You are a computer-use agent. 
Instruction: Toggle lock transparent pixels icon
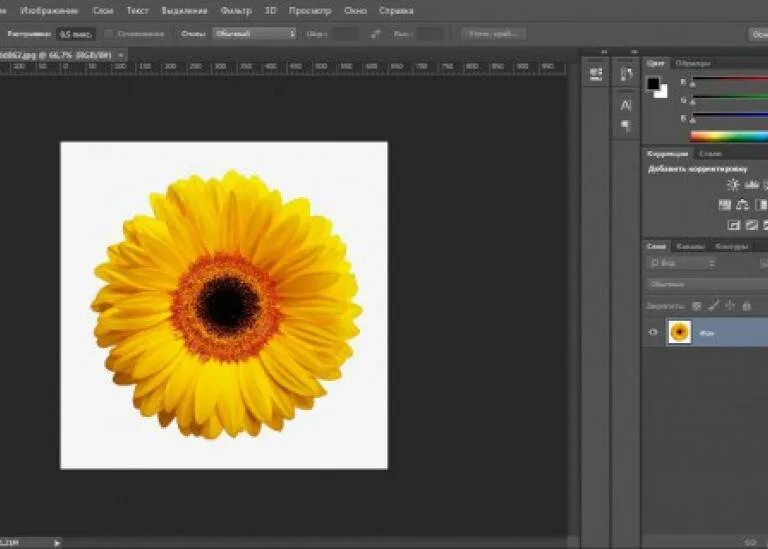click(696, 306)
